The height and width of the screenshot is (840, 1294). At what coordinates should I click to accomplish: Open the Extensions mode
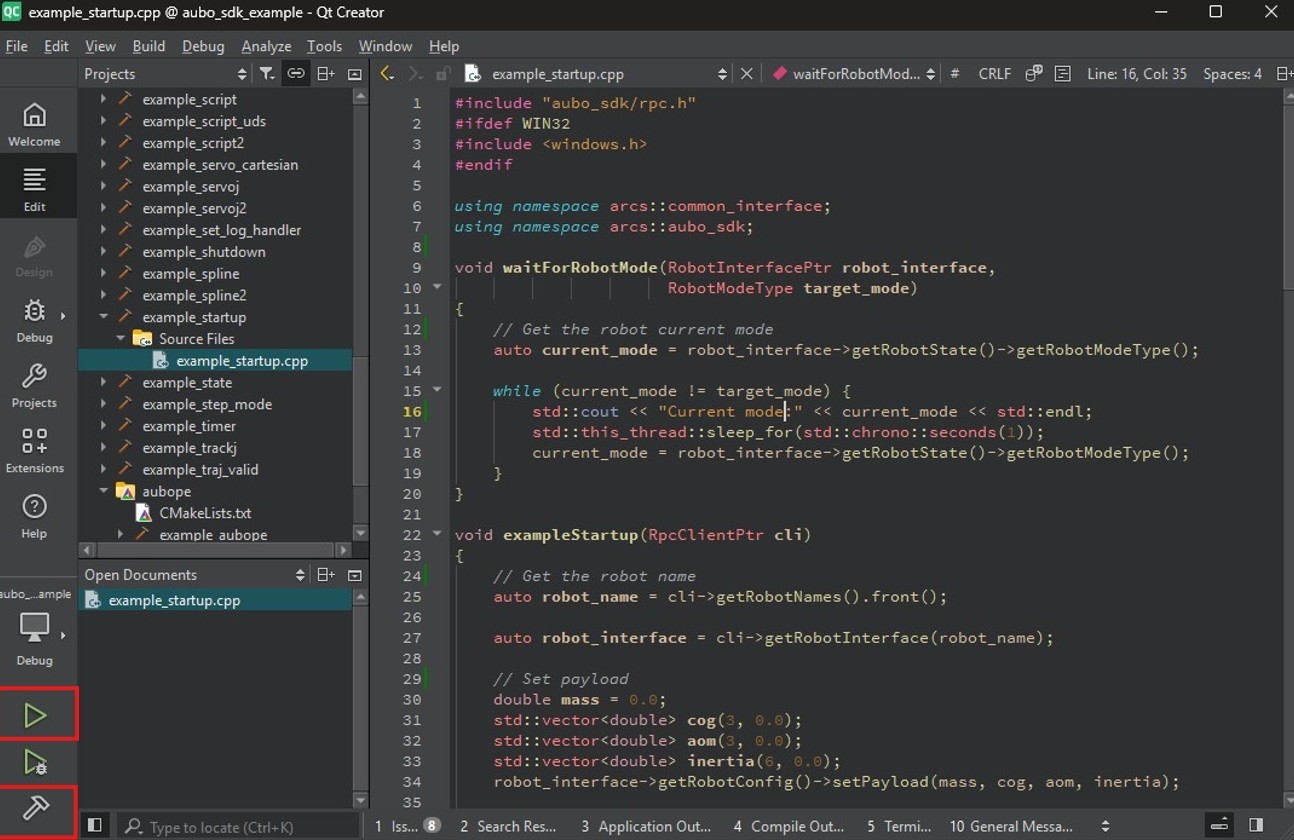click(x=34, y=451)
